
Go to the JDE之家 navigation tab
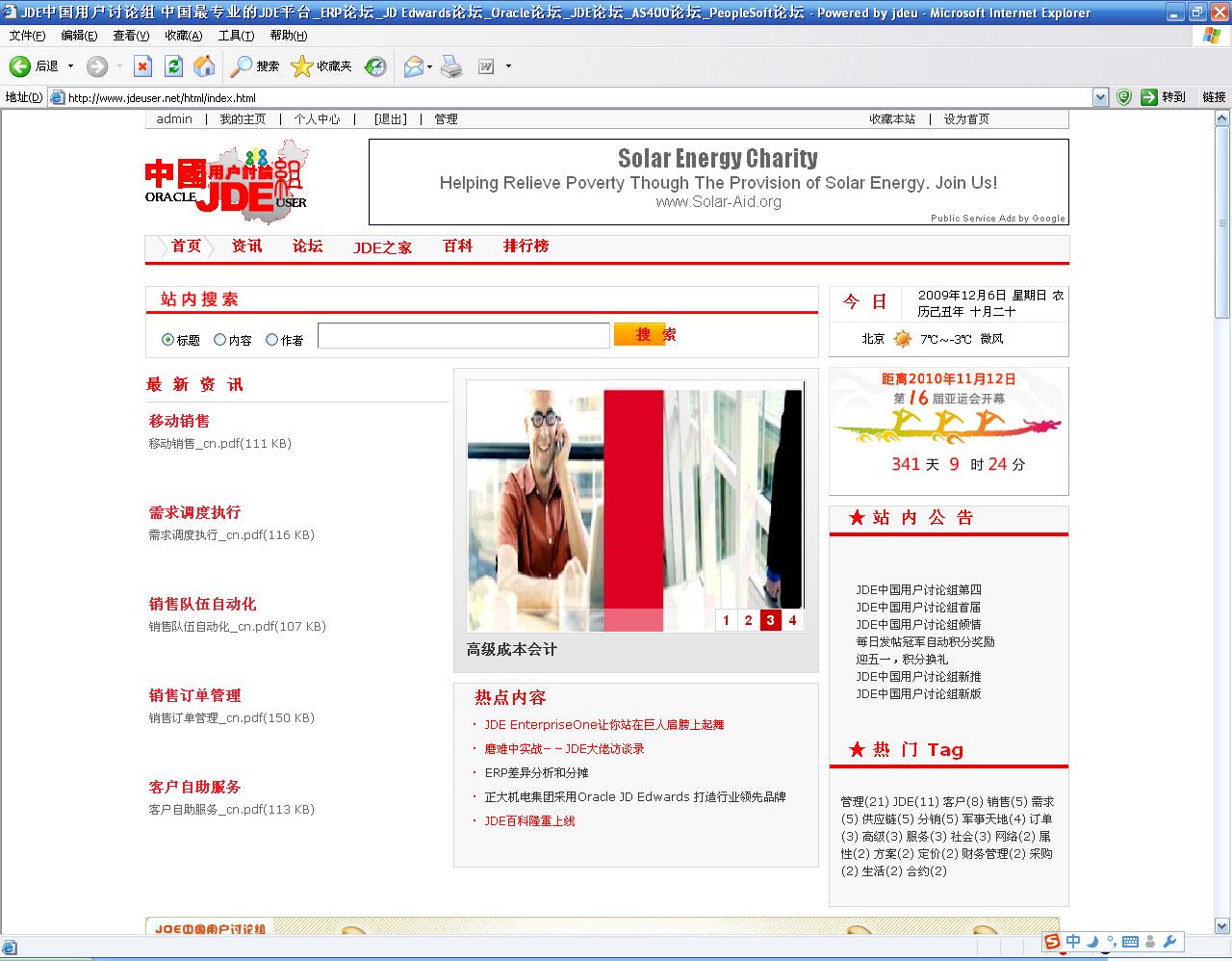point(382,247)
